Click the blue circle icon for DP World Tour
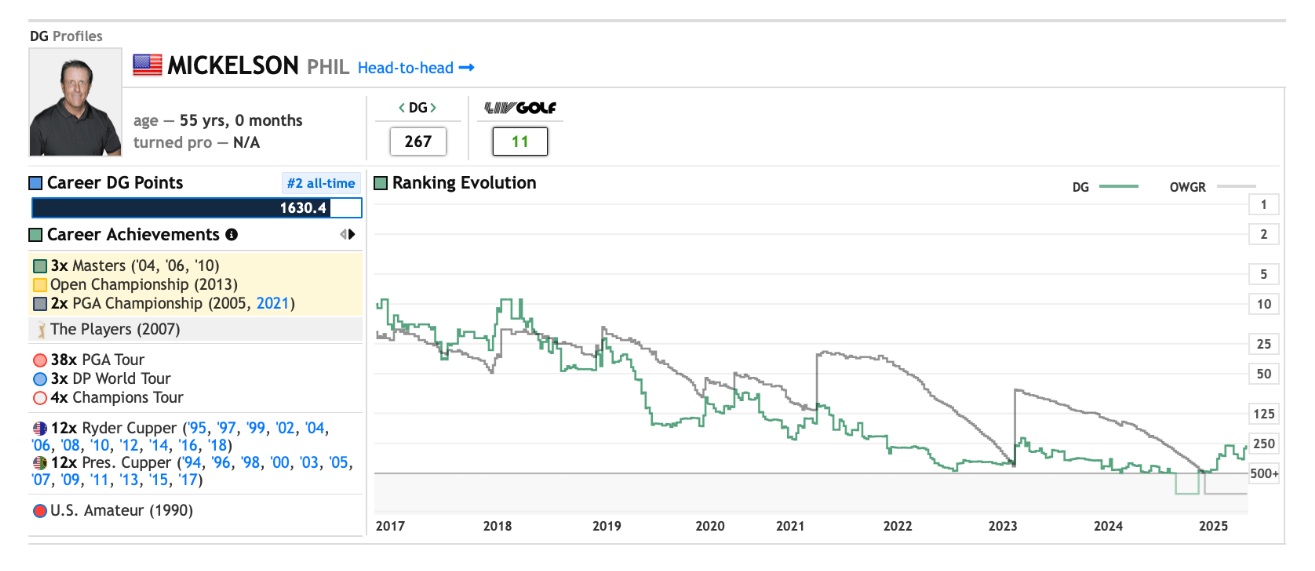Viewport: 1315px width, 571px height. (x=40, y=379)
